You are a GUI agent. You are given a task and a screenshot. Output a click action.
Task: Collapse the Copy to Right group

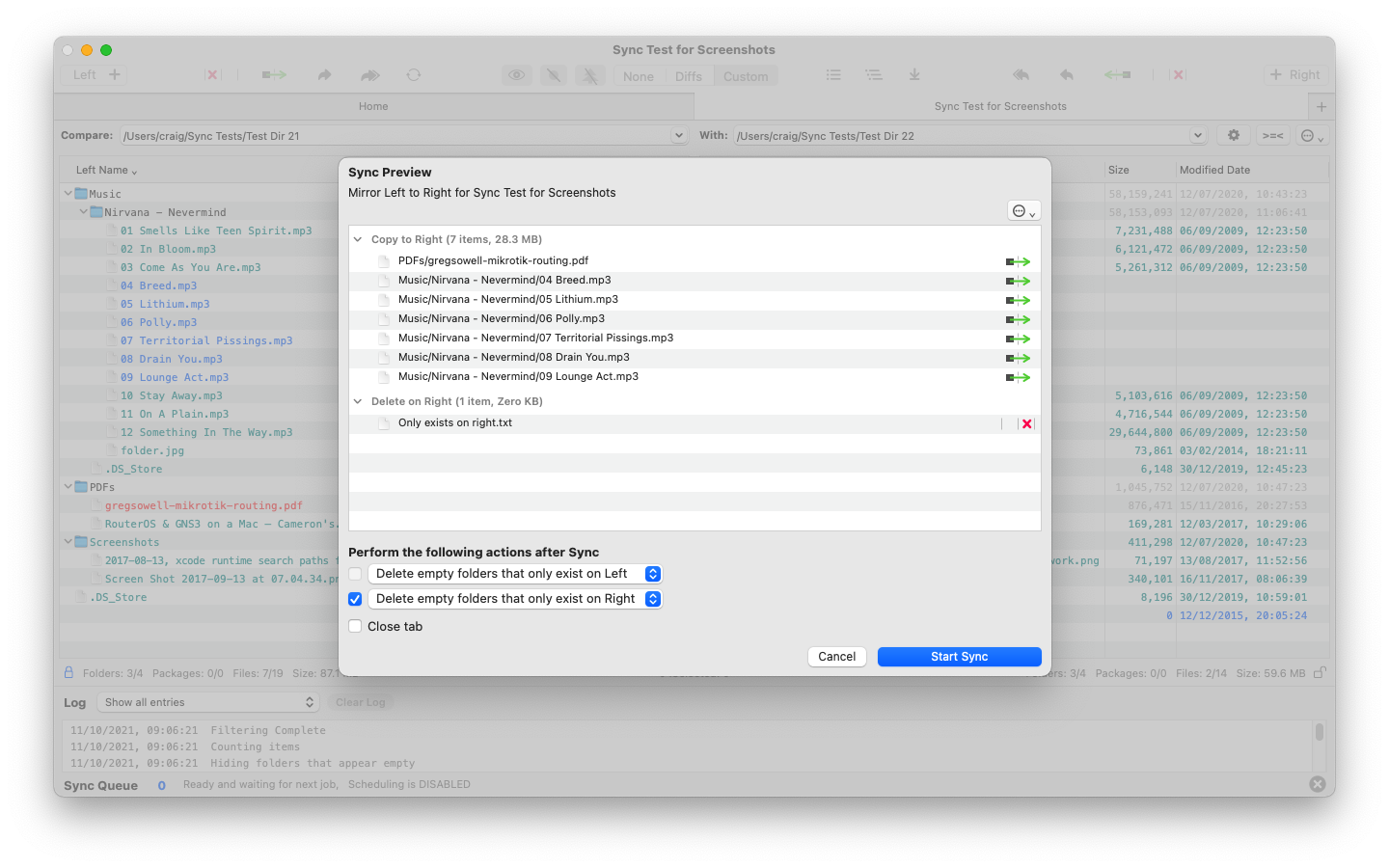[358, 239]
